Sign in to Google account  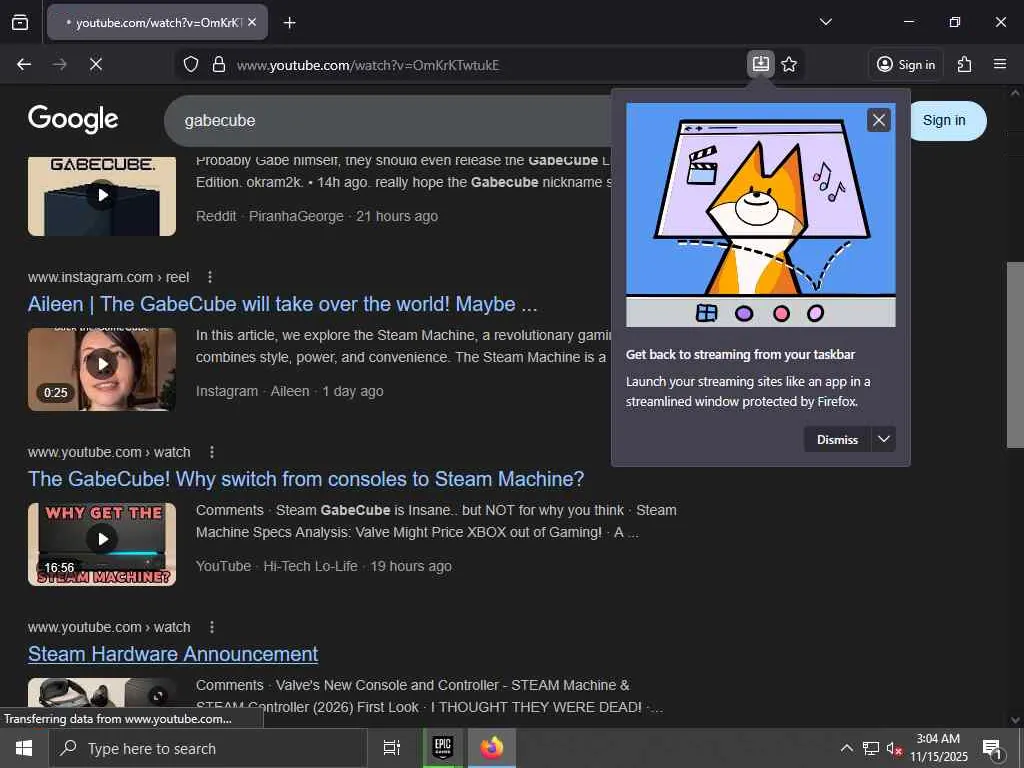(944, 121)
